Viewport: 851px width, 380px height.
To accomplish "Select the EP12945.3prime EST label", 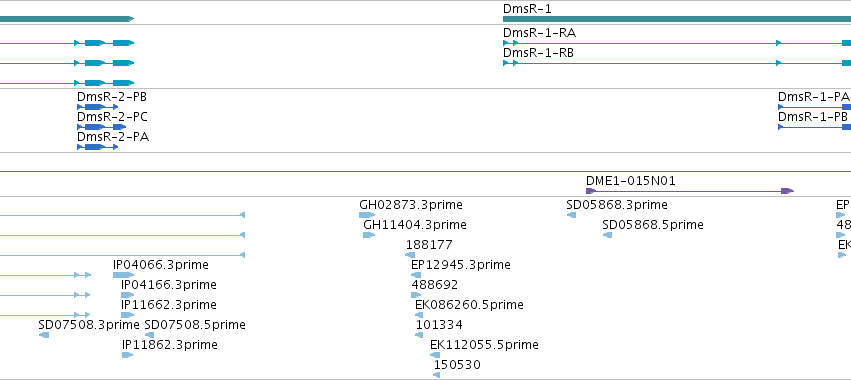I will coord(461,265).
